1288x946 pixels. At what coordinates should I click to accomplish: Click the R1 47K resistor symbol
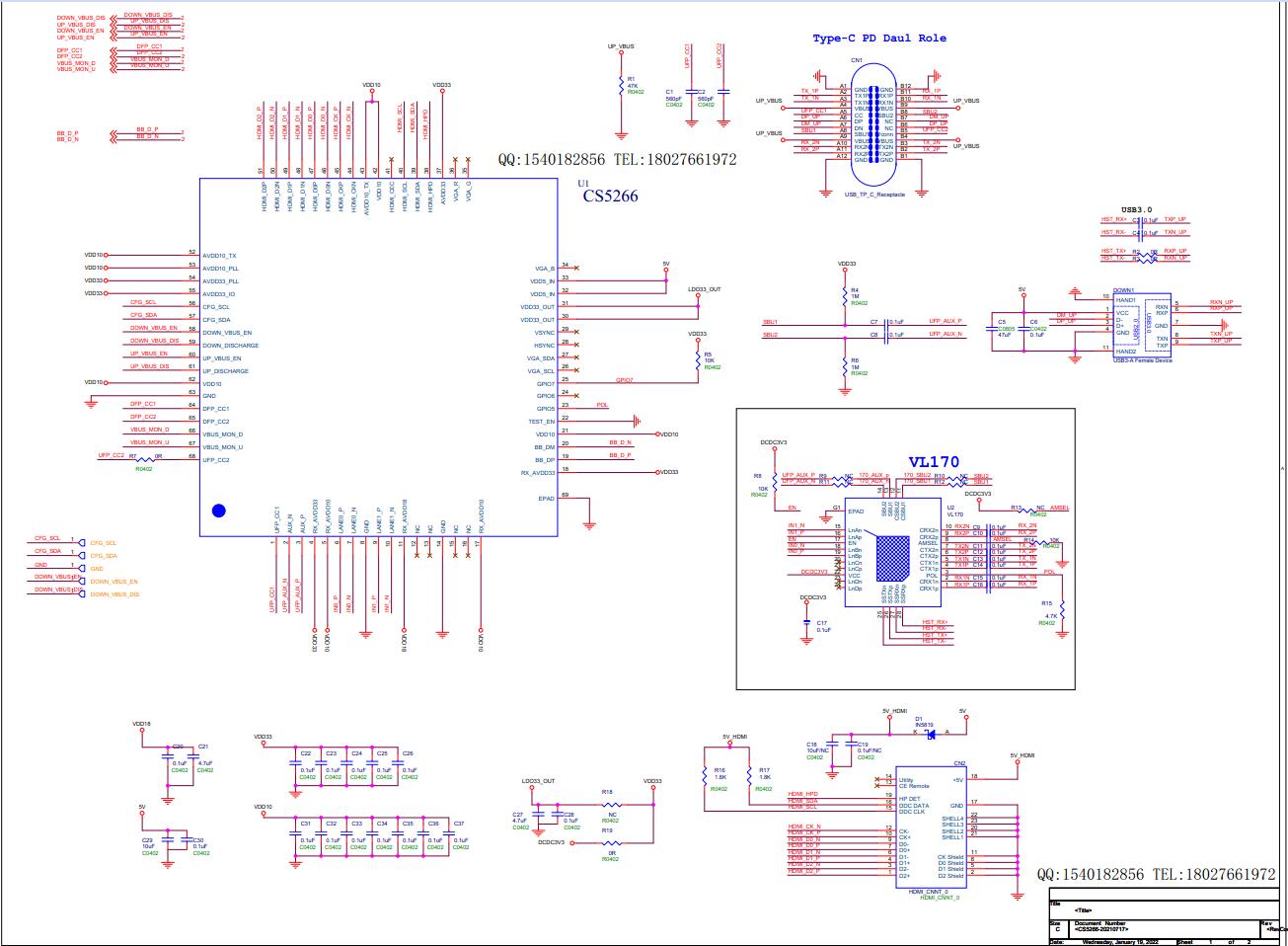click(x=622, y=84)
